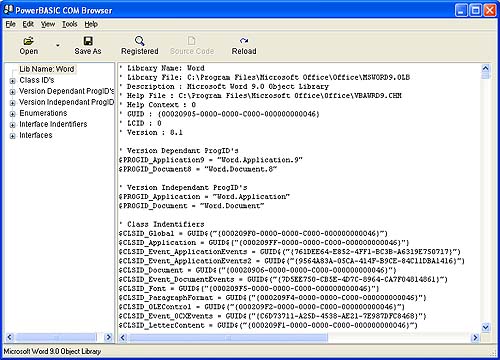Click the Reload arrow icon

pyautogui.click(x=244, y=41)
